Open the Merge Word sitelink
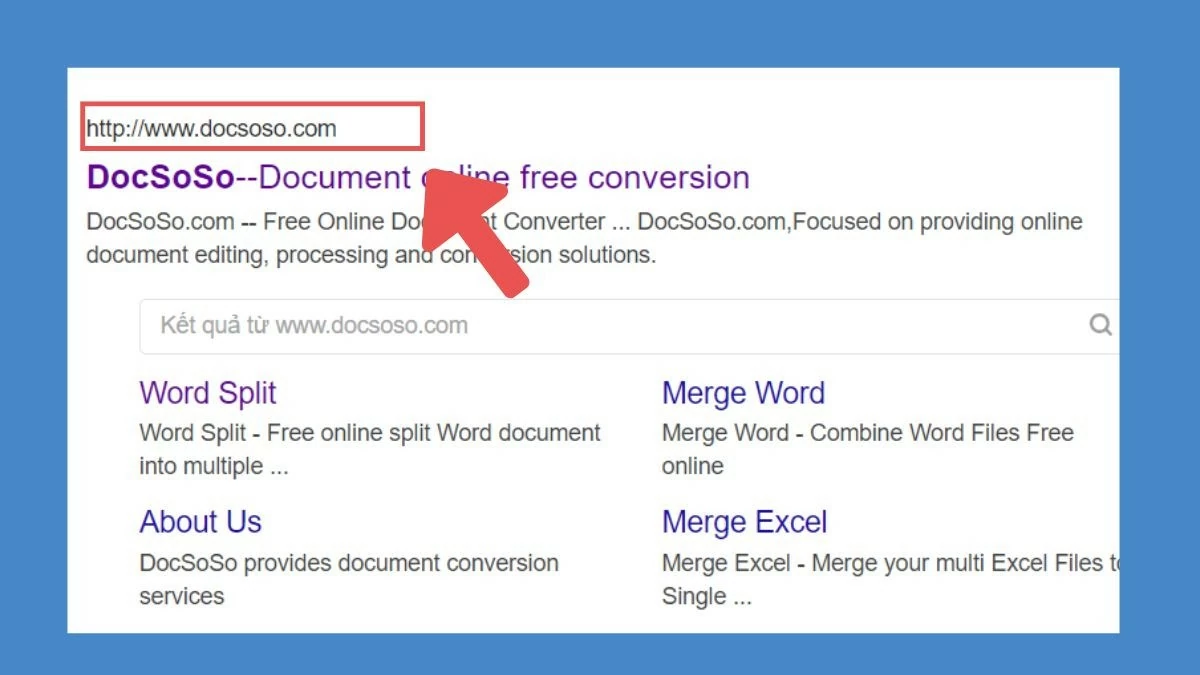The width and height of the screenshot is (1200, 675). [743, 393]
